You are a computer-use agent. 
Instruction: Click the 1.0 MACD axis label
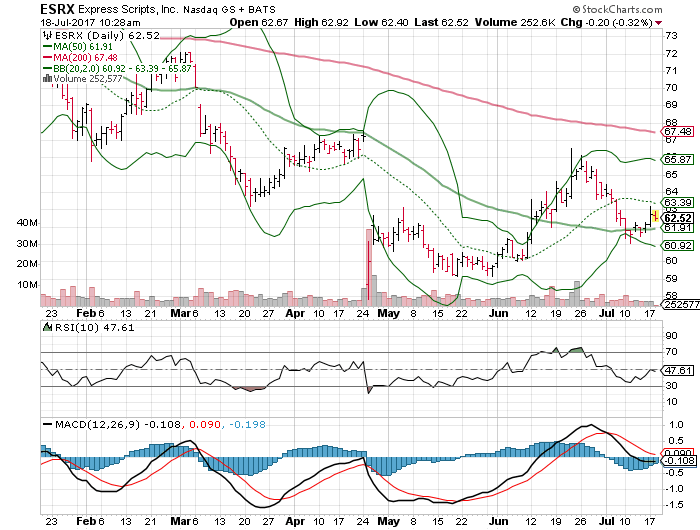pos(677,425)
